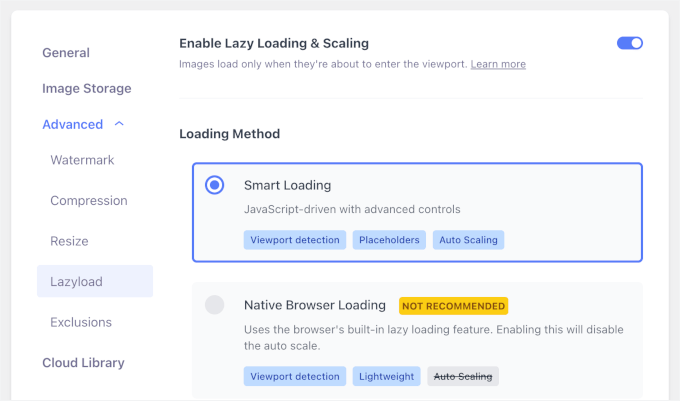Viewport: 680px width, 401px height.
Task: Toggle the Enable Lazy Loading & Scaling switch
Action: [630, 43]
